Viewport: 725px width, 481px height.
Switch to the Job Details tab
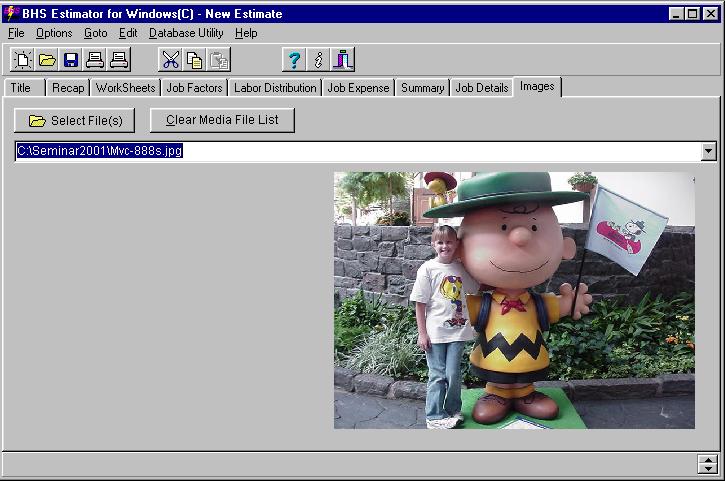tap(482, 87)
